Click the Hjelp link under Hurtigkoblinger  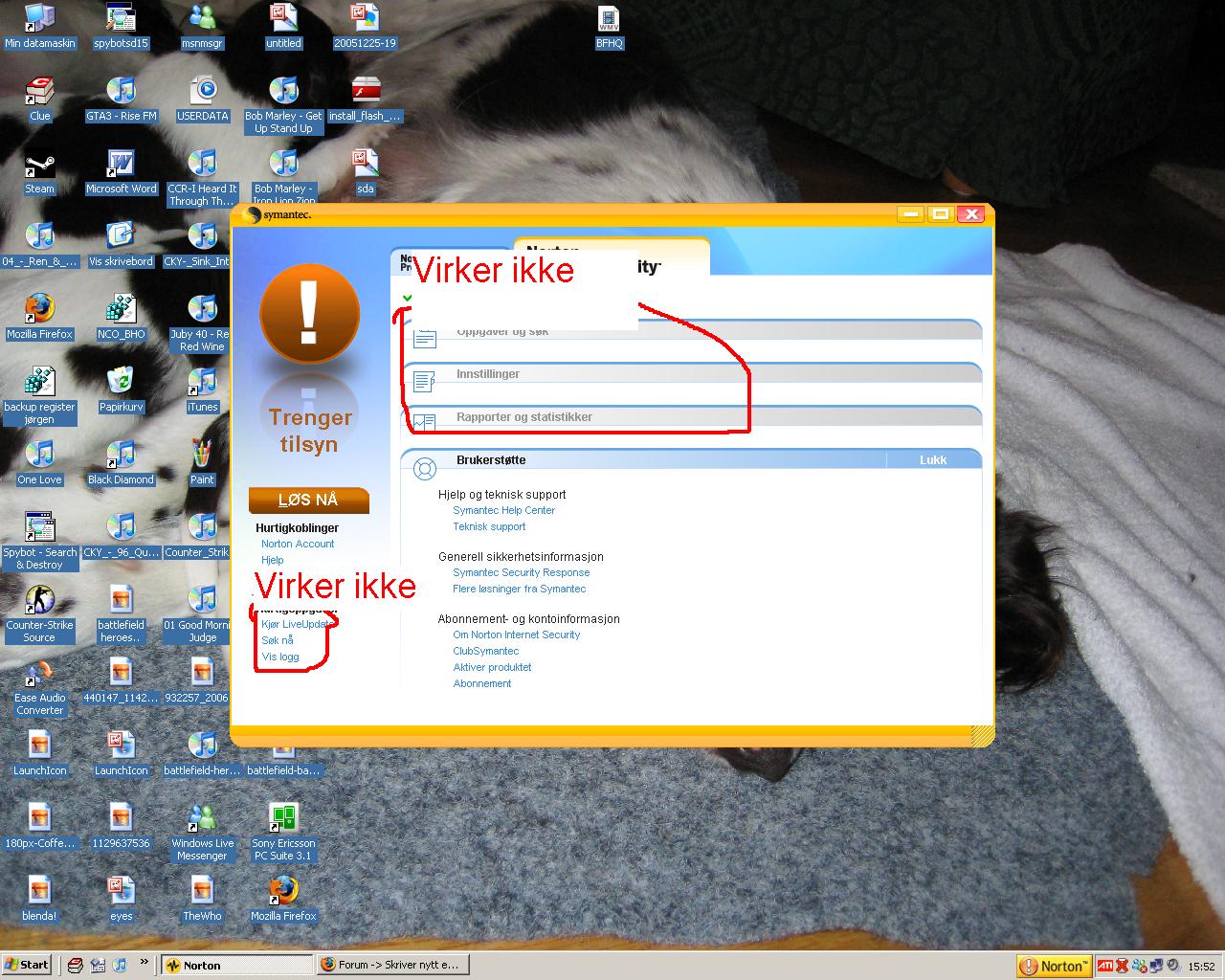coord(273,560)
